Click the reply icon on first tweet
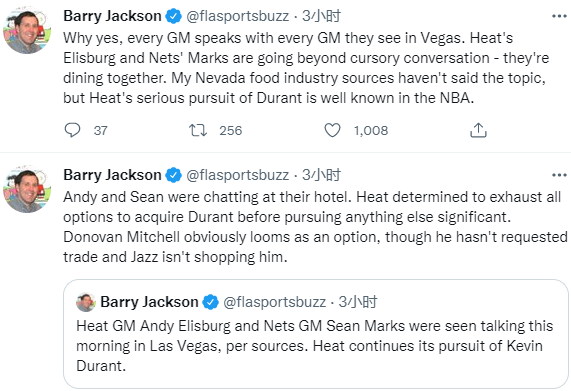Image resolution: width=571 pixels, height=391 pixels. coord(72,130)
